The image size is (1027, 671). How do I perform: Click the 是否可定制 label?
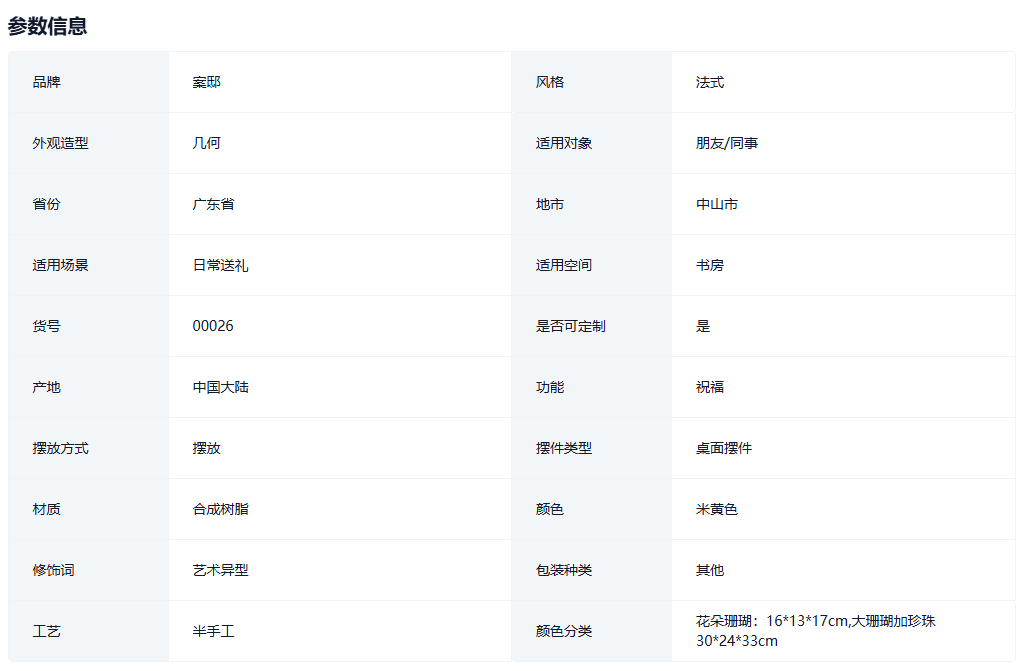[570, 326]
